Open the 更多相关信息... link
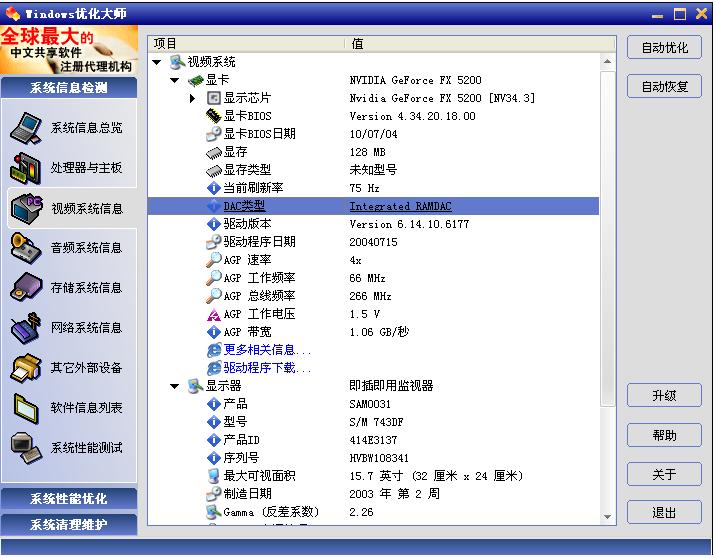The width and height of the screenshot is (716, 558). [x=267, y=350]
